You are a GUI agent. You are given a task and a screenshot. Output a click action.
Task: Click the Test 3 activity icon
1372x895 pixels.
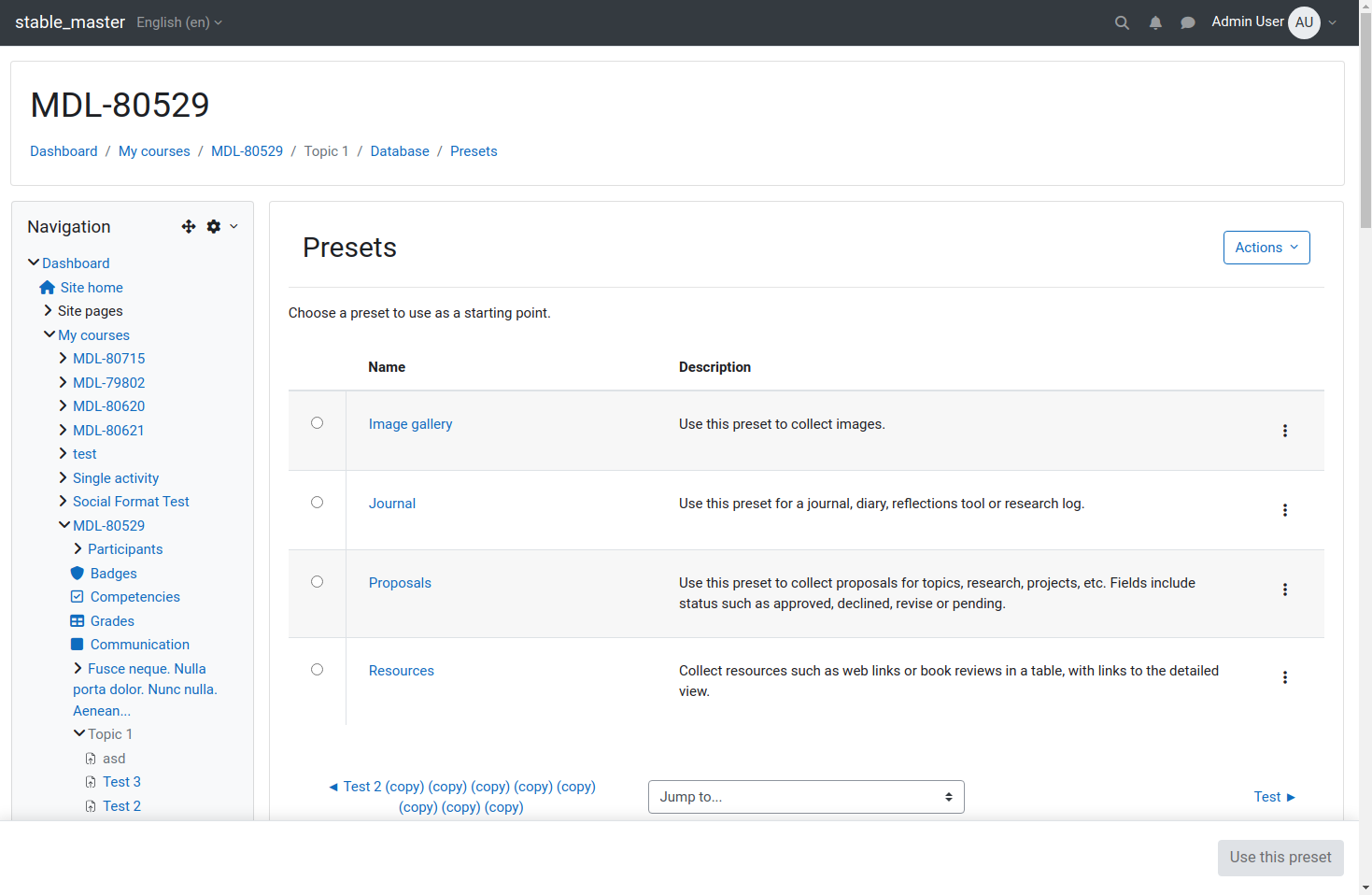(91, 782)
